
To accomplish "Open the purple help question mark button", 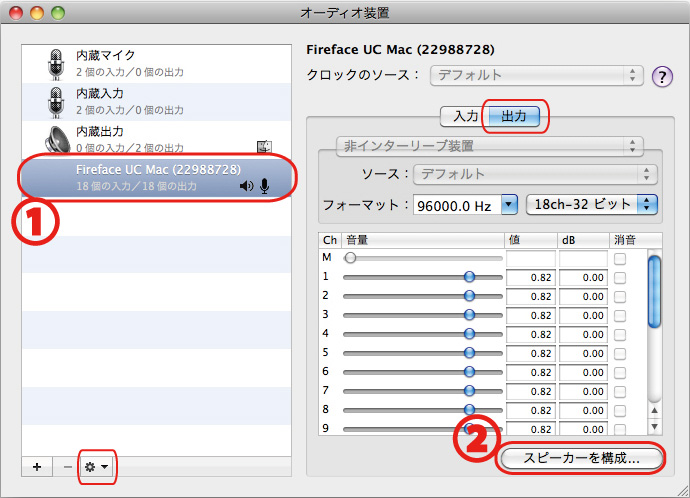I will tap(661, 77).
